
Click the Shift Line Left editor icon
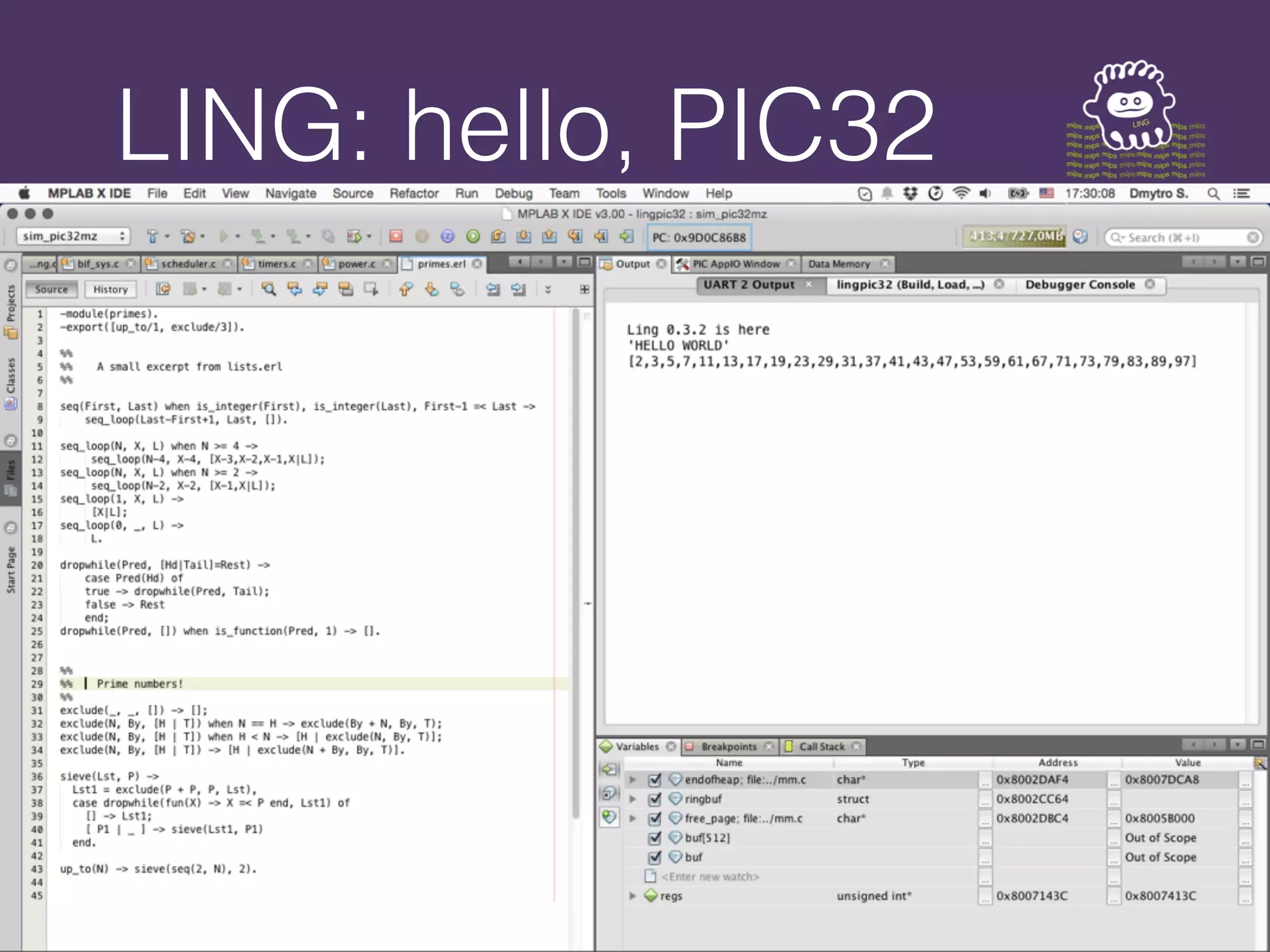(x=493, y=289)
